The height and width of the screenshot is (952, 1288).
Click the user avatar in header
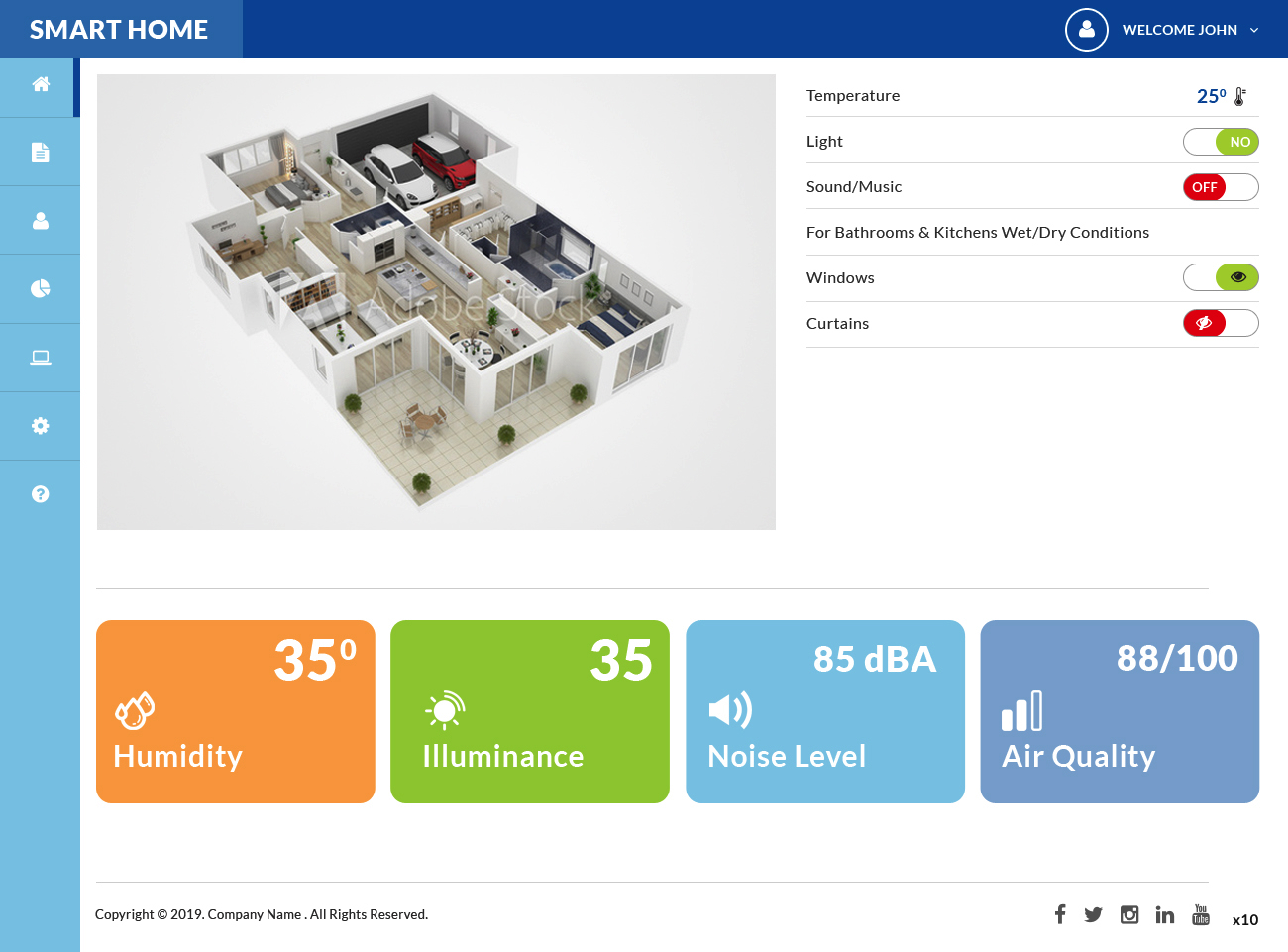(1086, 30)
